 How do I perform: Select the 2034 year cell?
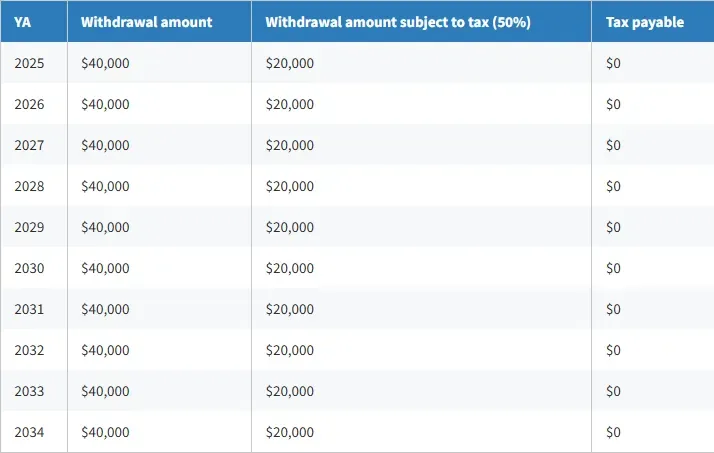(29, 432)
